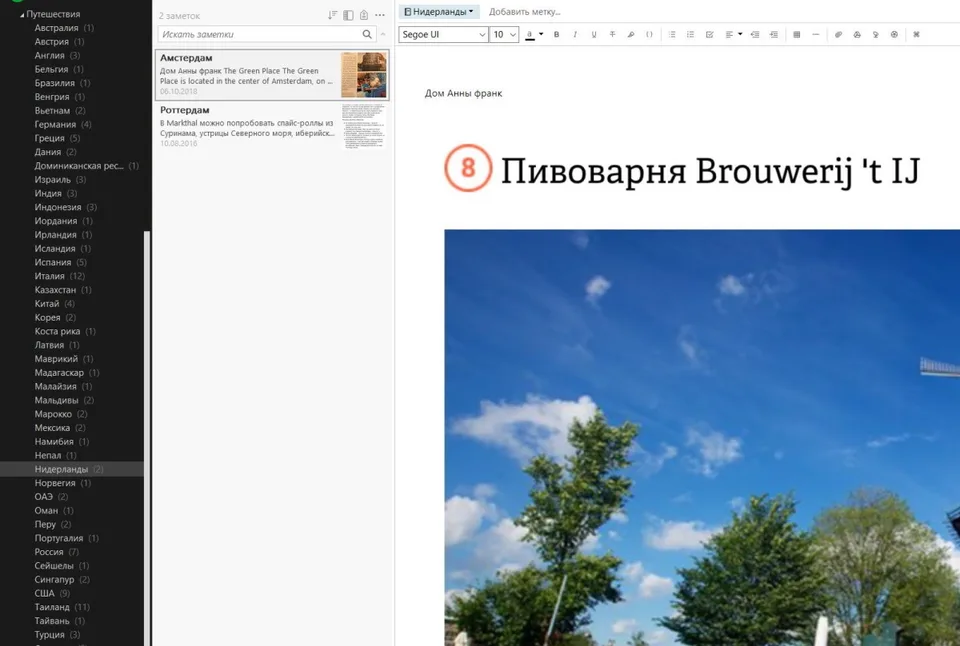Select the США notebook

(52, 593)
